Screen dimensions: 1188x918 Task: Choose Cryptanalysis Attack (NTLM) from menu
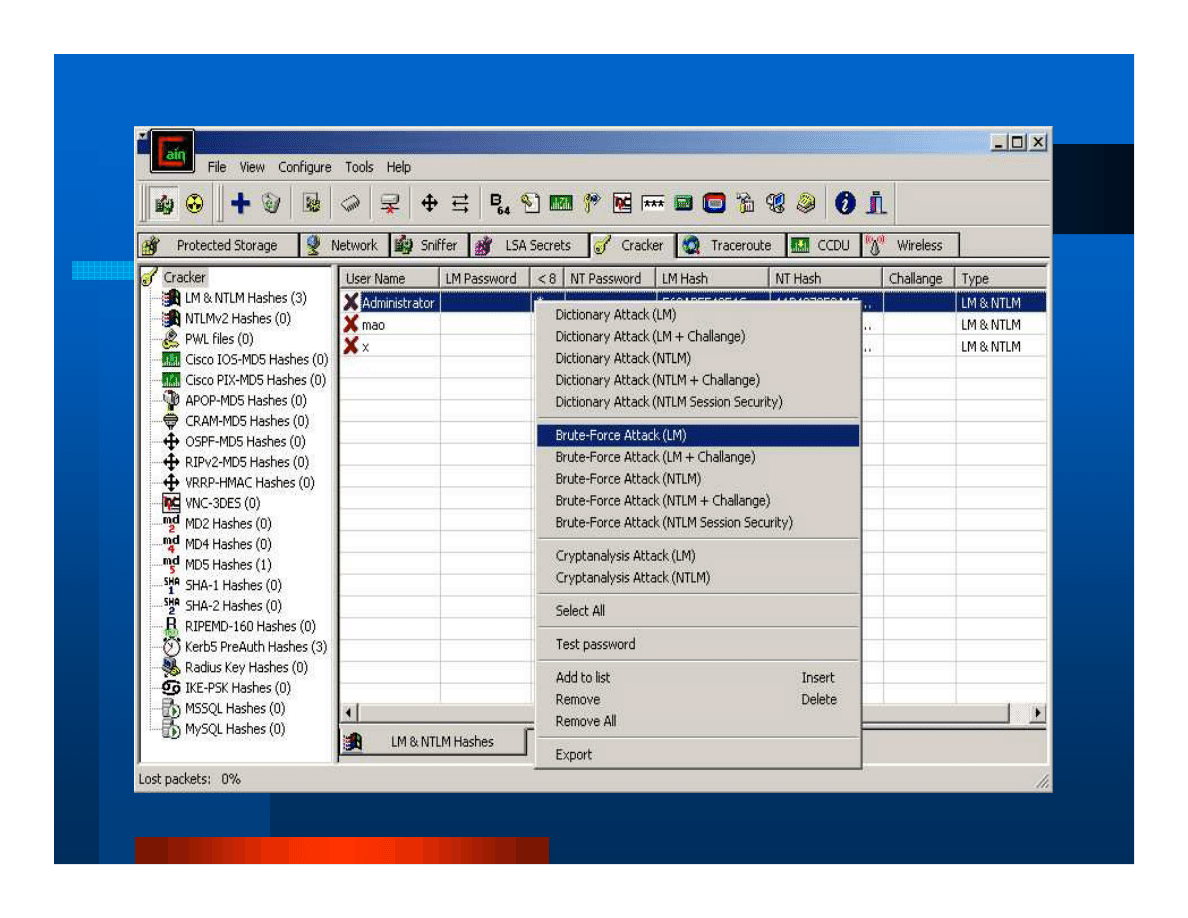(633, 578)
